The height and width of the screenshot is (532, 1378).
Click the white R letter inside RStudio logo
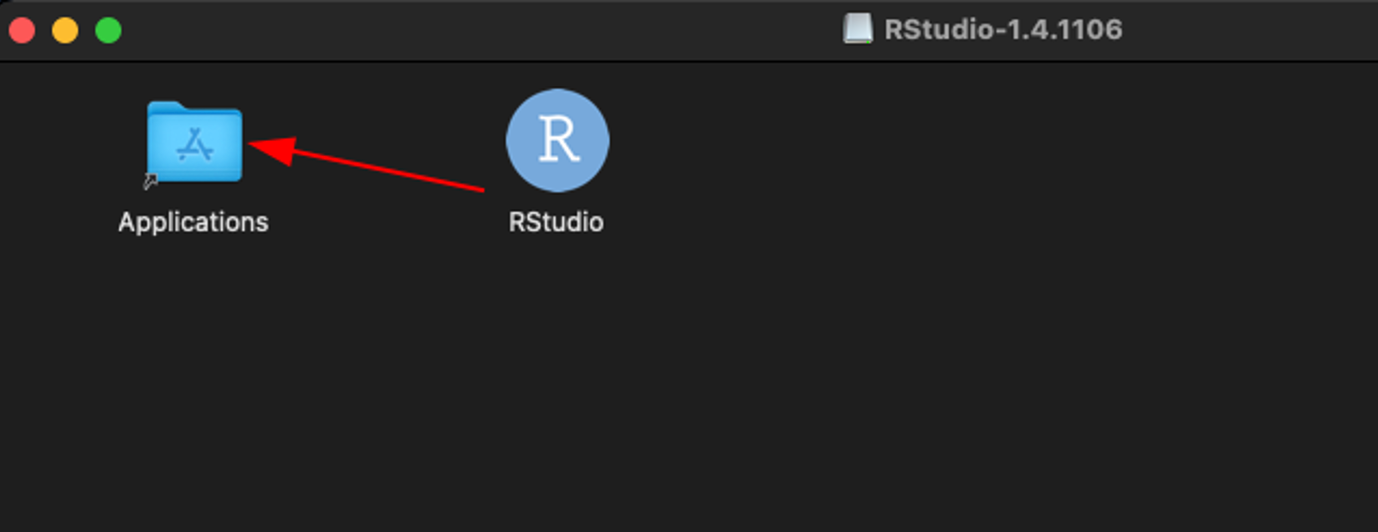(558, 140)
